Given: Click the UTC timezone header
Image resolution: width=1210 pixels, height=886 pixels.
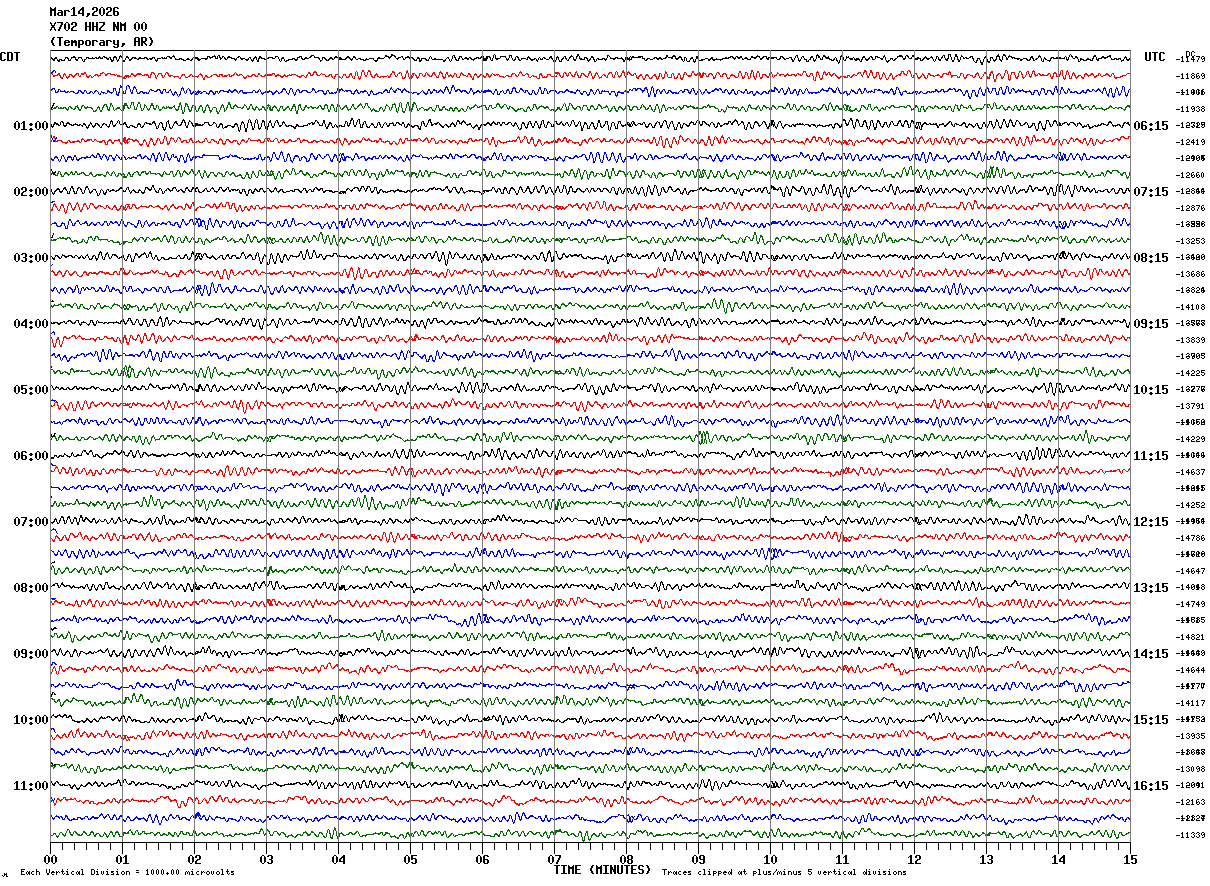Looking at the screenshot, I should (1155, 57).
